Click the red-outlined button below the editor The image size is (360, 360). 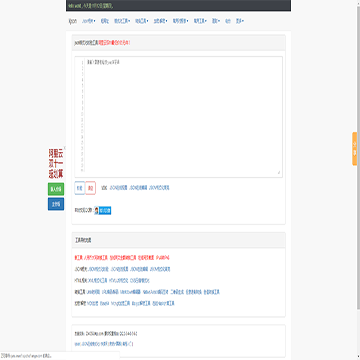point(90,188)
